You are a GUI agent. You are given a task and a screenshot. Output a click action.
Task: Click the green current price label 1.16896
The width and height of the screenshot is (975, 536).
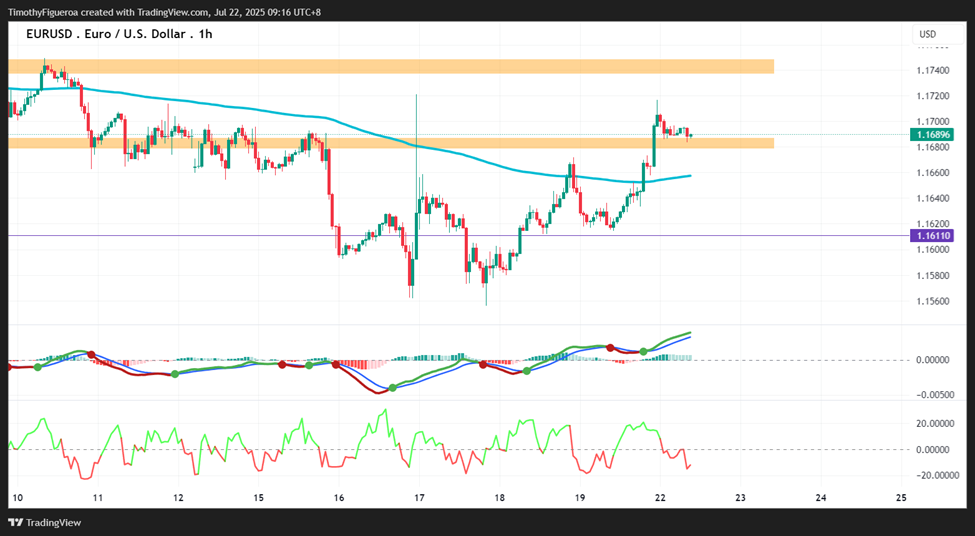pyautogui.click(x=931, y=134)
